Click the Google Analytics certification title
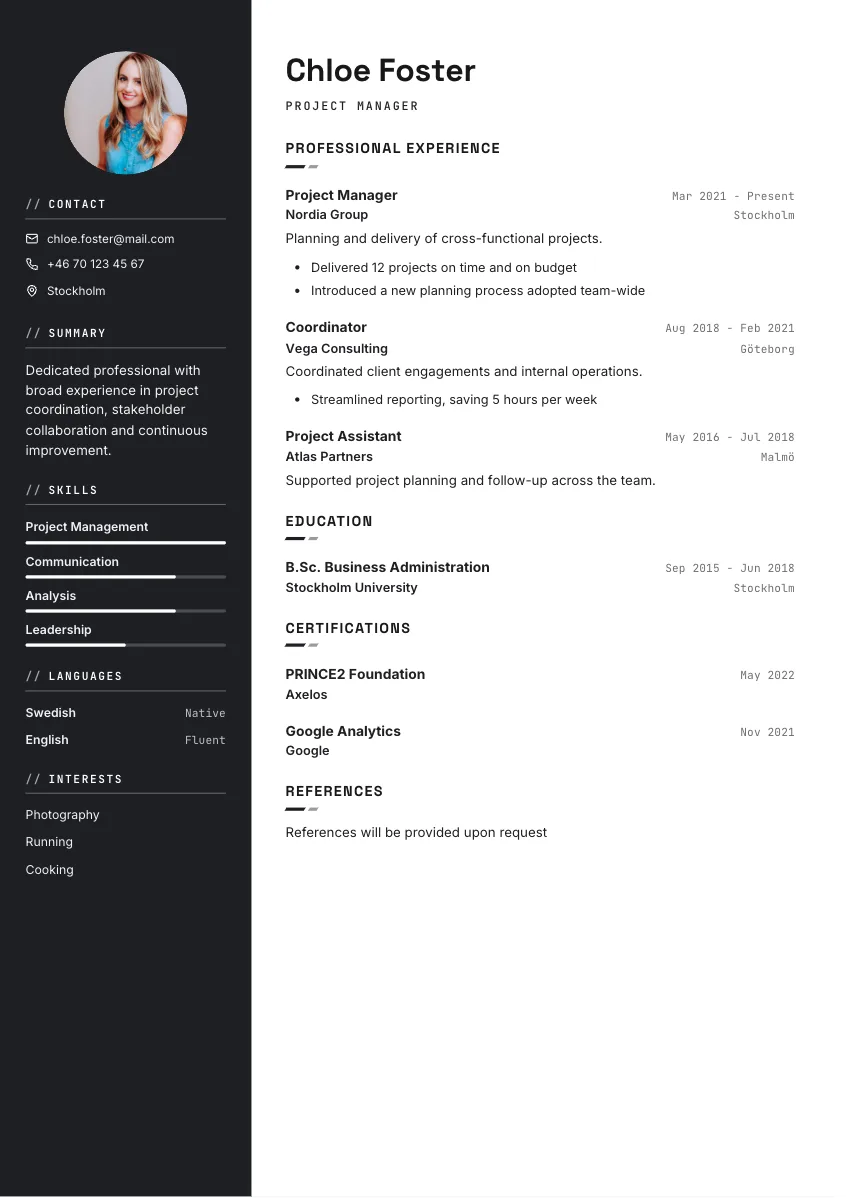This screenshot has width=846, height=1198. point(343,732)
